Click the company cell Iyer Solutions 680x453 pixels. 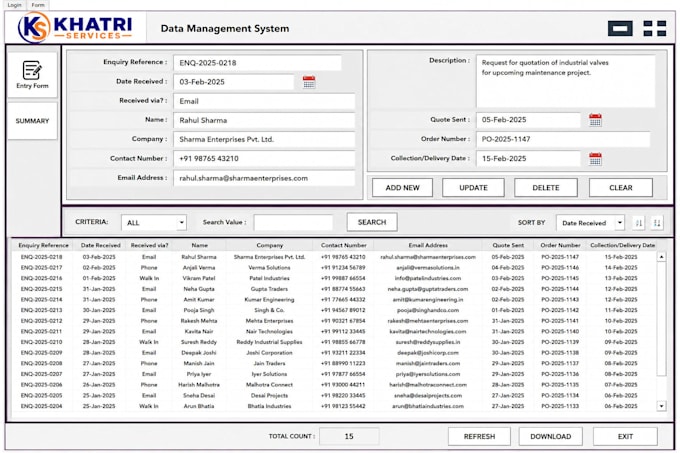click(269, 374)
